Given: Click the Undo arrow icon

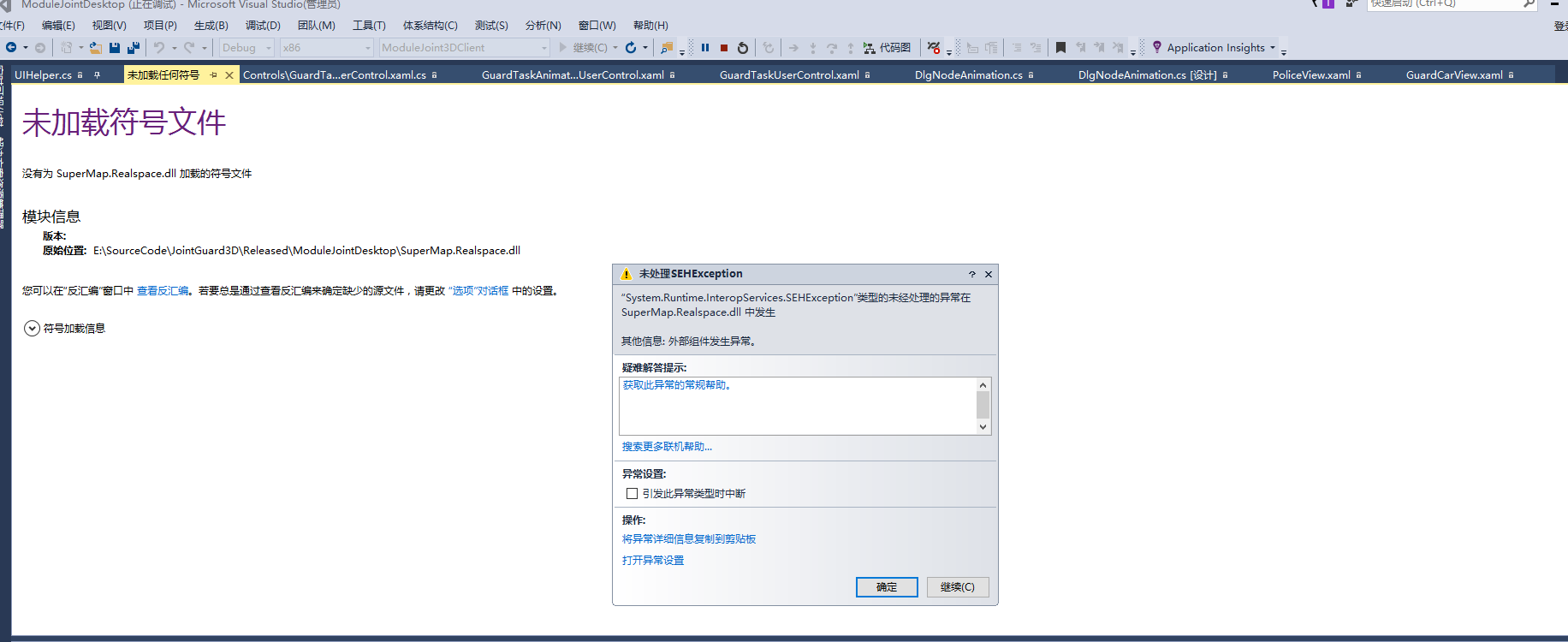Looking at the screenshot, I should coord(159,48).
